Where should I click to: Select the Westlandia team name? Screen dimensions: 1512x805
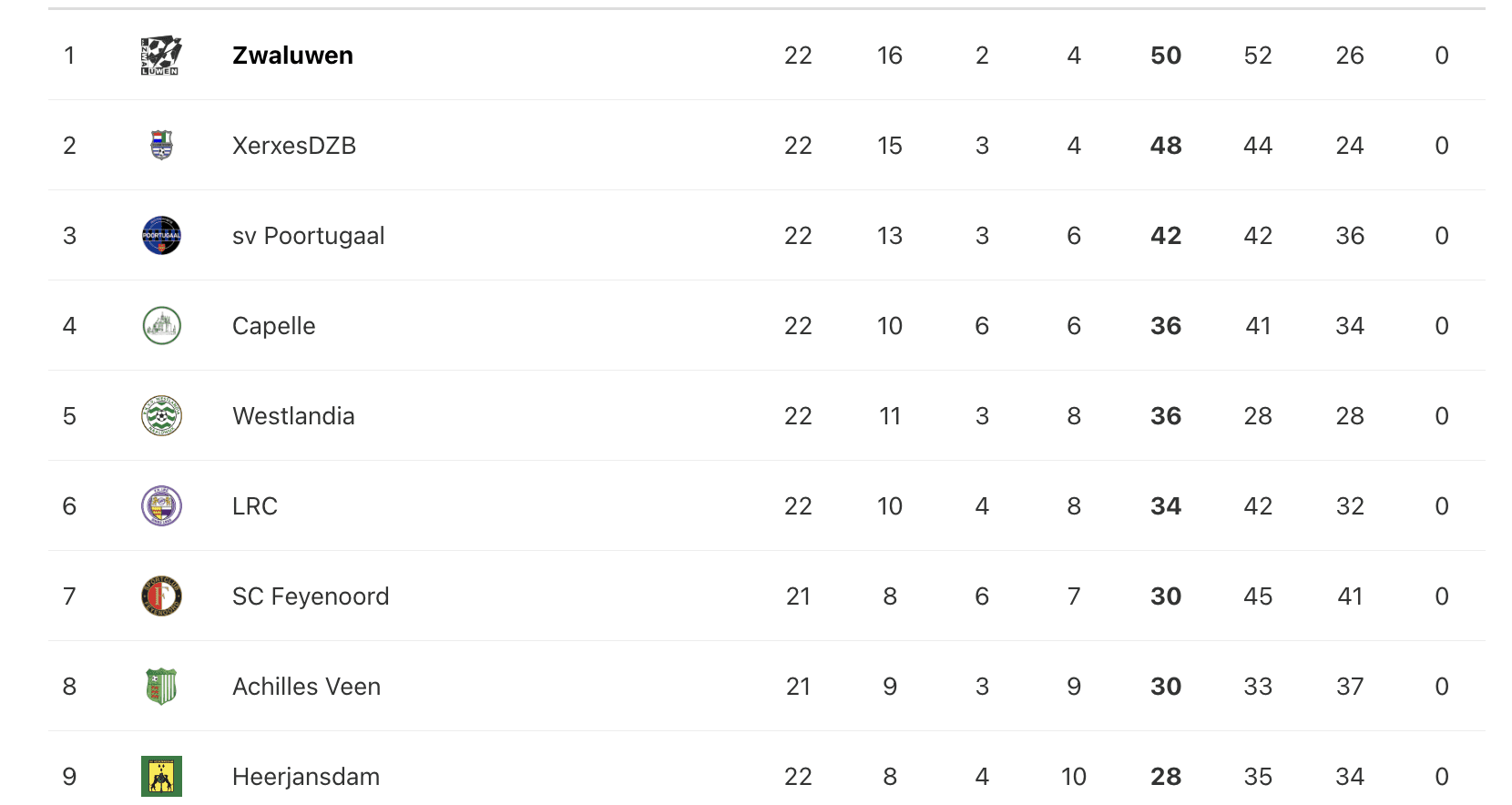point(293,416)
